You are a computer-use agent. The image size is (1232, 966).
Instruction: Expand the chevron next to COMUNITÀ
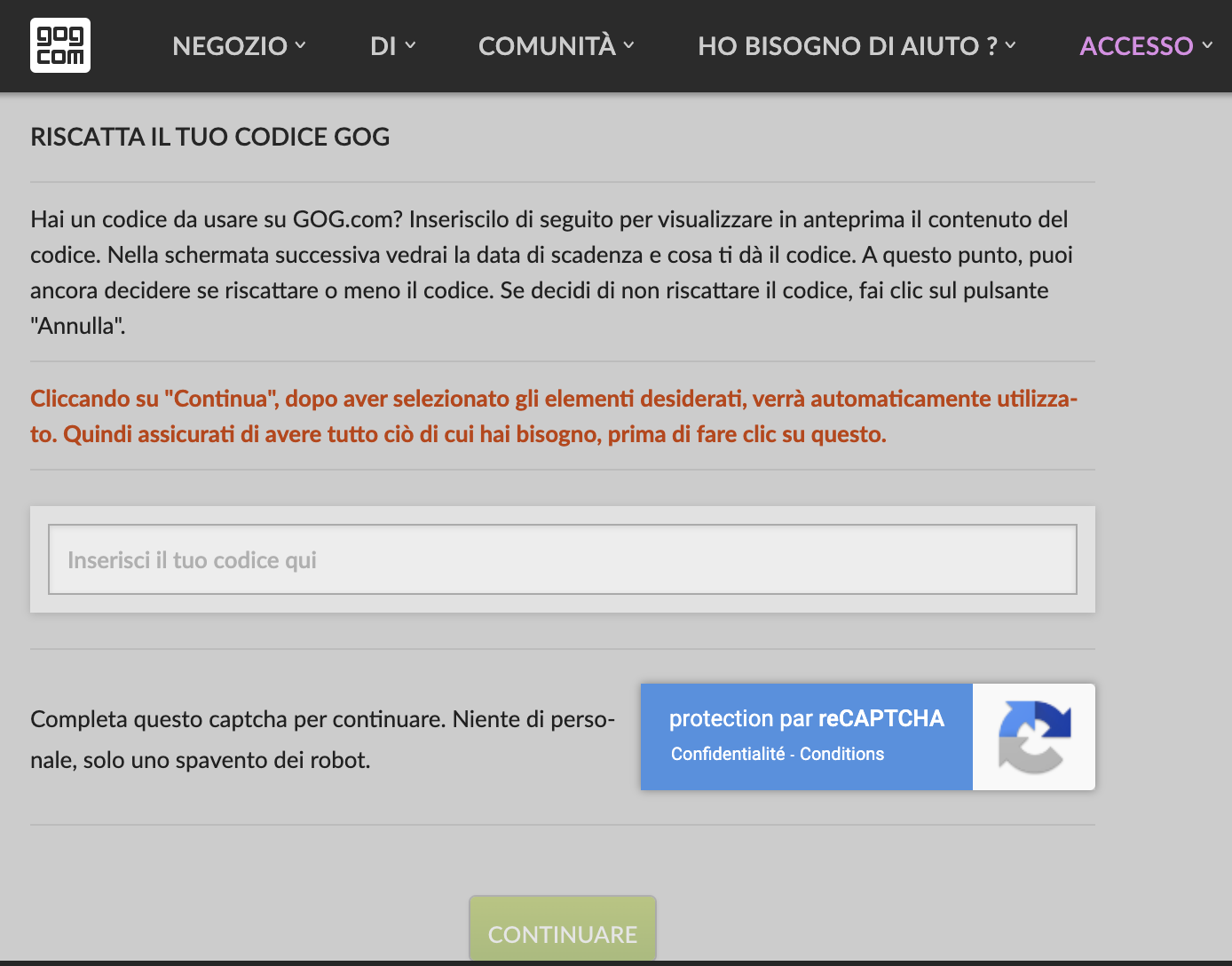[x=628, y=45]
